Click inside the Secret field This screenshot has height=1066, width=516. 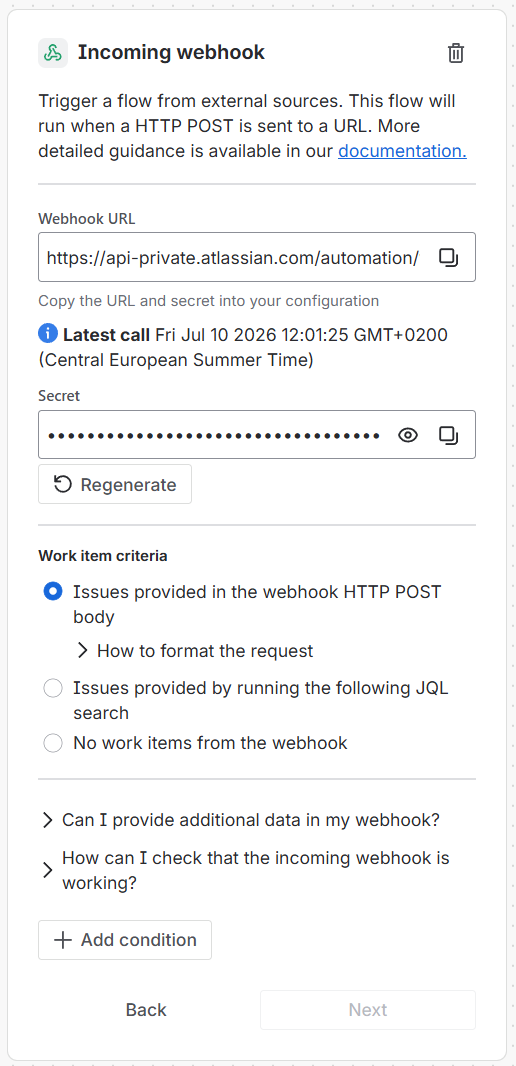point(214,435)
